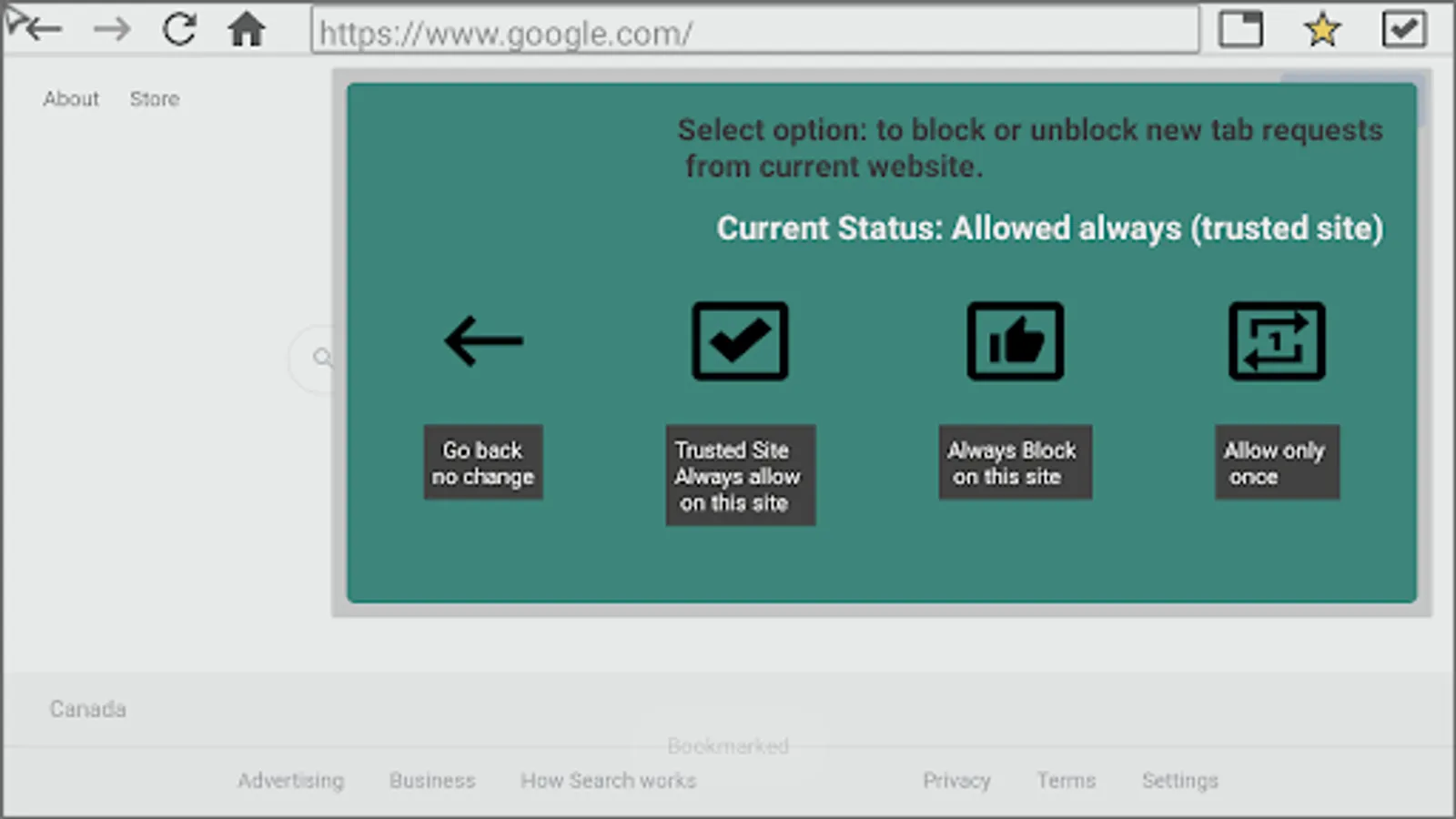This screenshot has width=1456, height=819.
Task: Click the checkmark popup-blocker toolbar icon
Action: click(x=1403, y=29)
